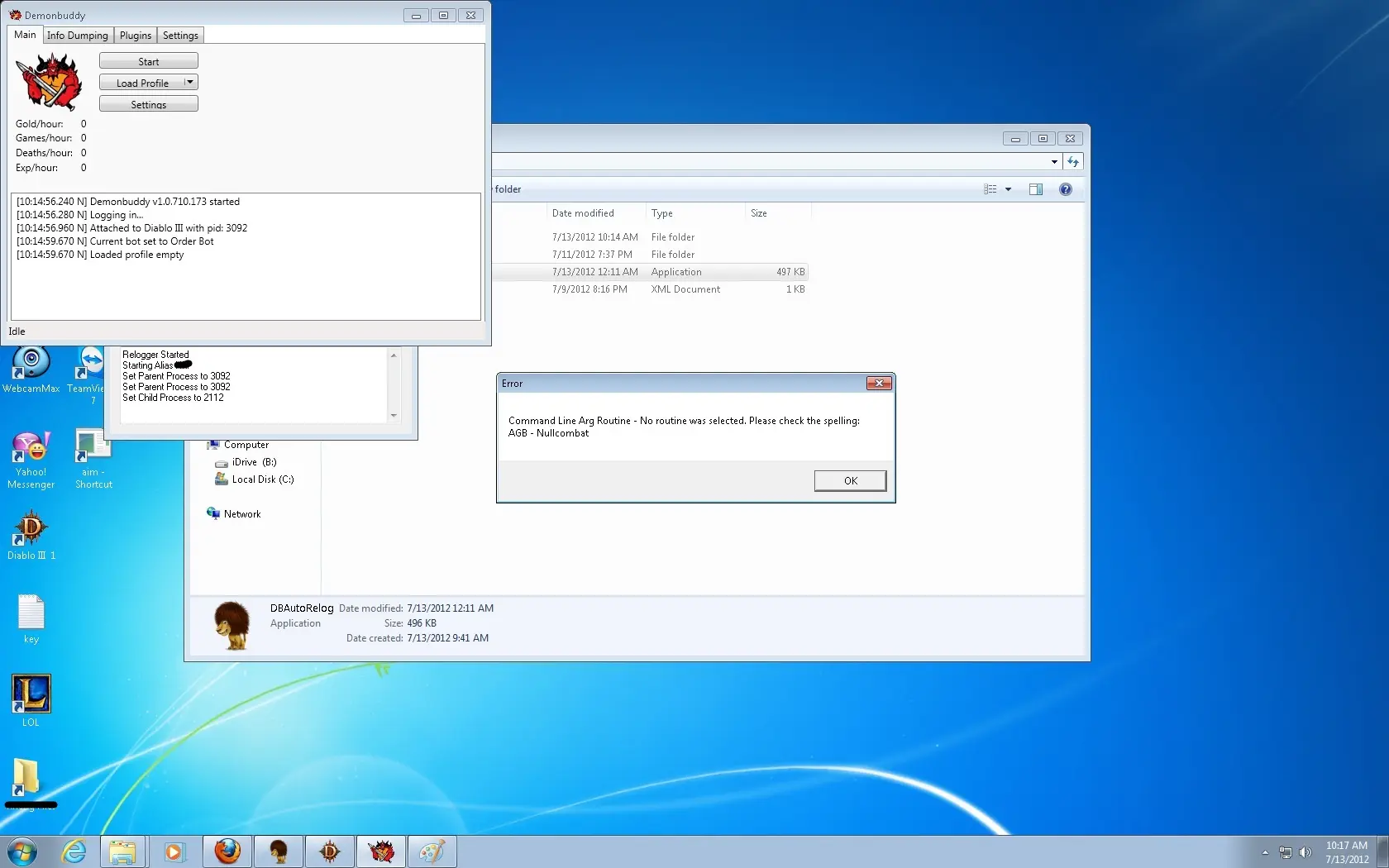Click the Explorer change view icon
This screenshot has height=868, width=1389.
click(x=990, y=189)
